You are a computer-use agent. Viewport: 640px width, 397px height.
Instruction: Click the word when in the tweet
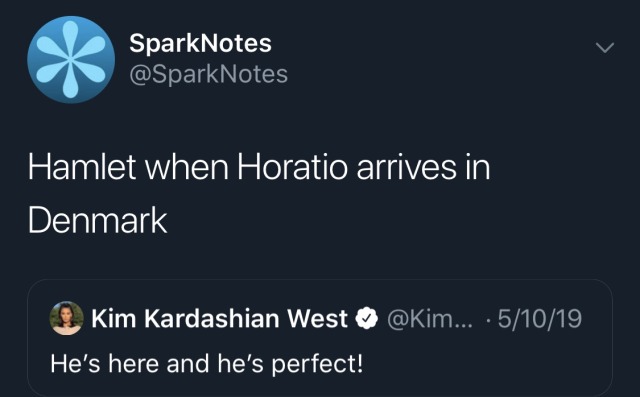pos(187,167)
